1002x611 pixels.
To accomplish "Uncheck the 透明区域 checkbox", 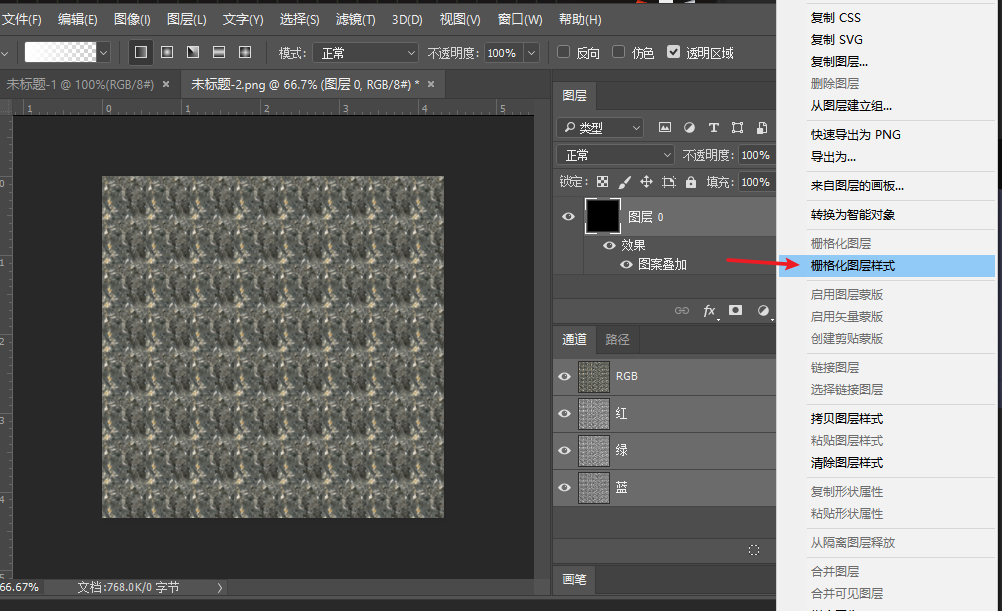I will click(673, 52).
